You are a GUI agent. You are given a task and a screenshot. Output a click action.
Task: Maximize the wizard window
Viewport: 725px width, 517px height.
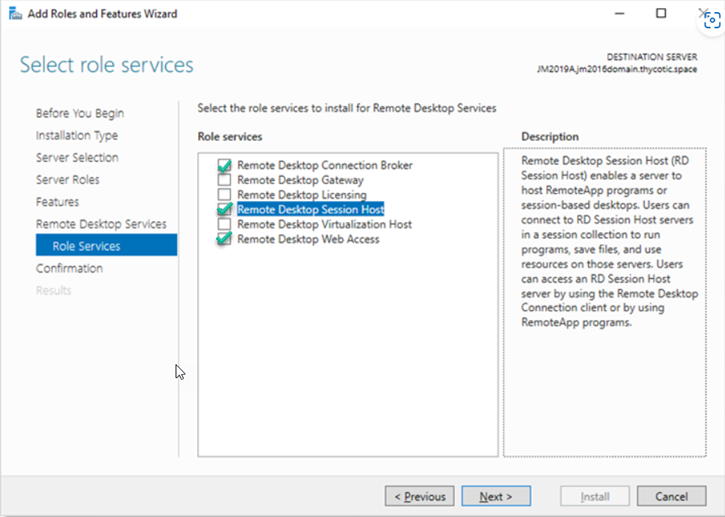click(661, 13)
